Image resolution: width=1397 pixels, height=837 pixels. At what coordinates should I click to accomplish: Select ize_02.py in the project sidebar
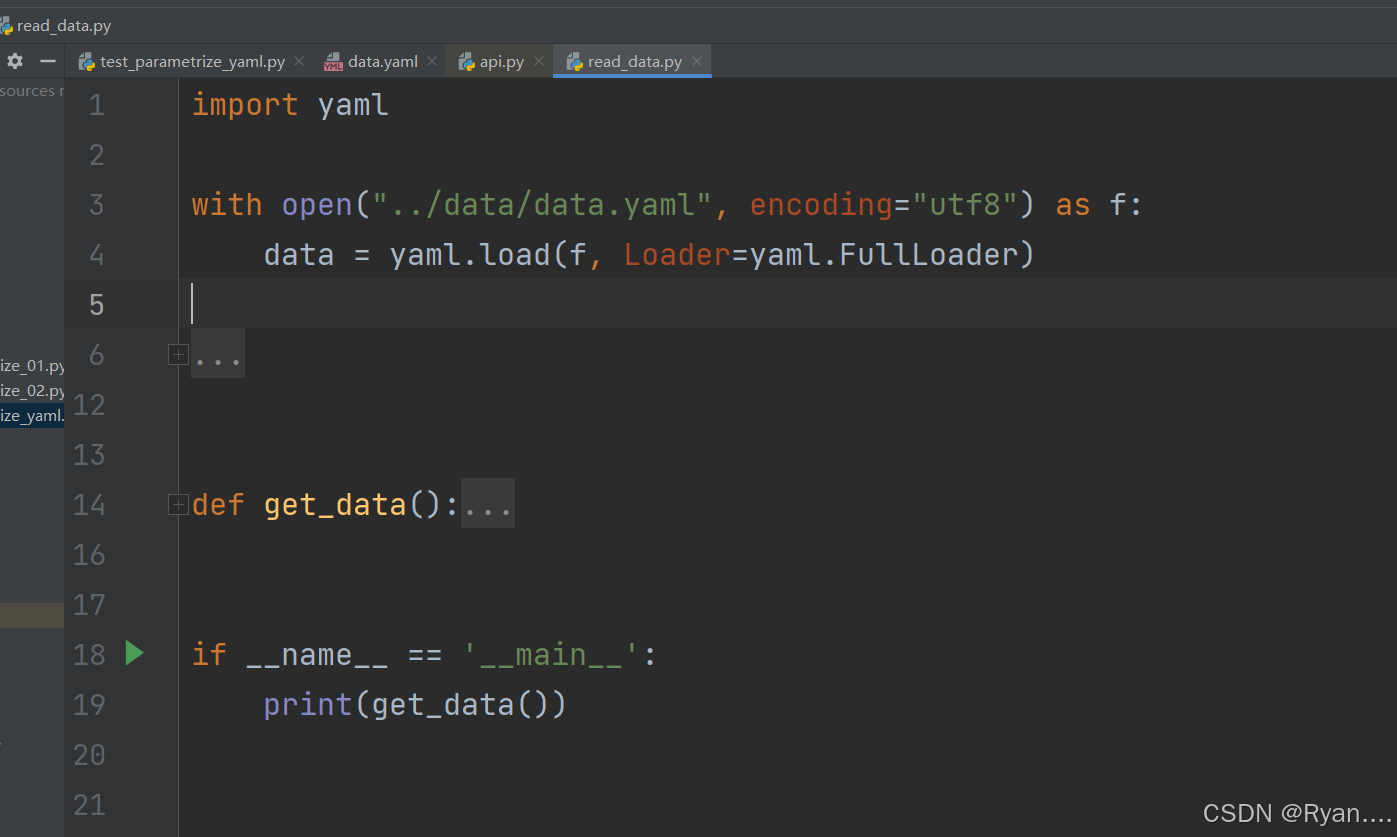tap(30, 390)
